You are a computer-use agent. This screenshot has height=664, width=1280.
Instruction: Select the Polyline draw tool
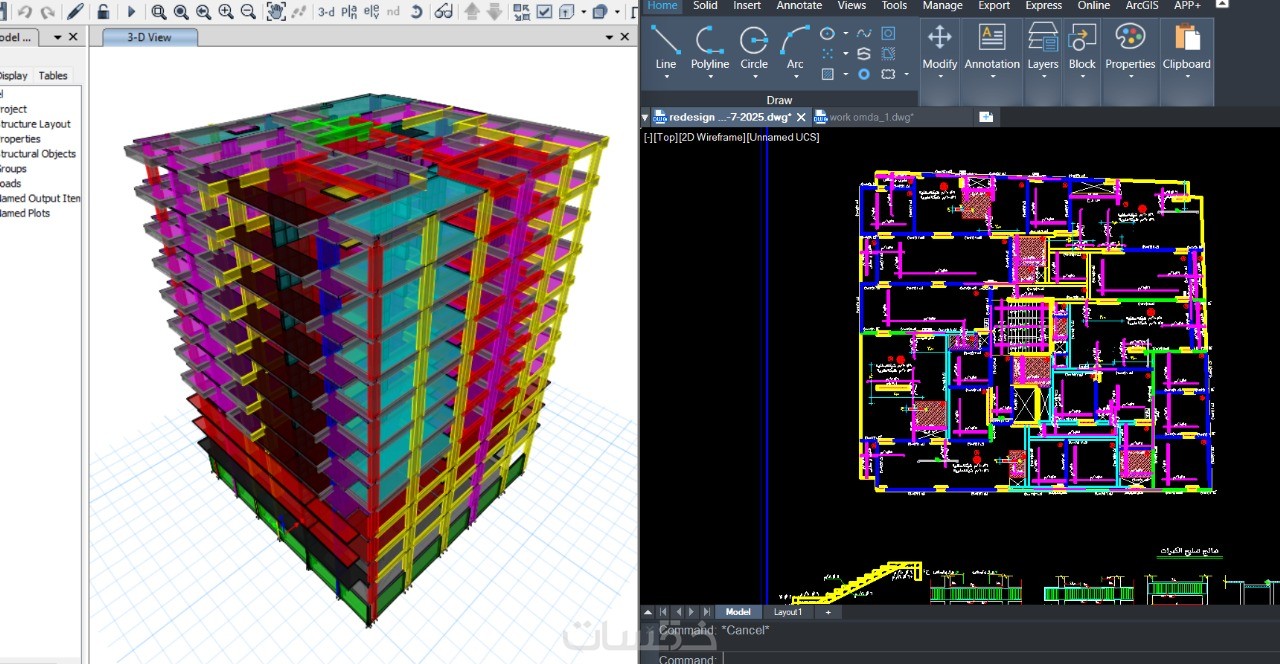(710, 47)
